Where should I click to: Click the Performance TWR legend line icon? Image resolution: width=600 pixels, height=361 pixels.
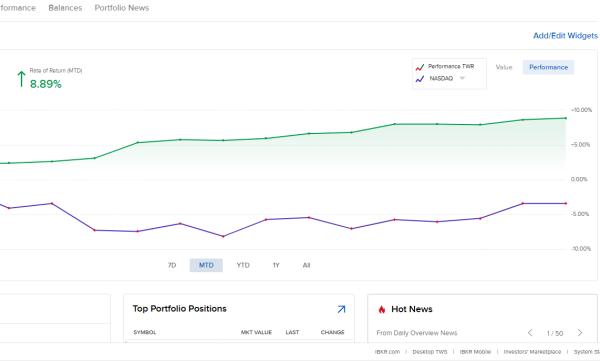point(420,67)
